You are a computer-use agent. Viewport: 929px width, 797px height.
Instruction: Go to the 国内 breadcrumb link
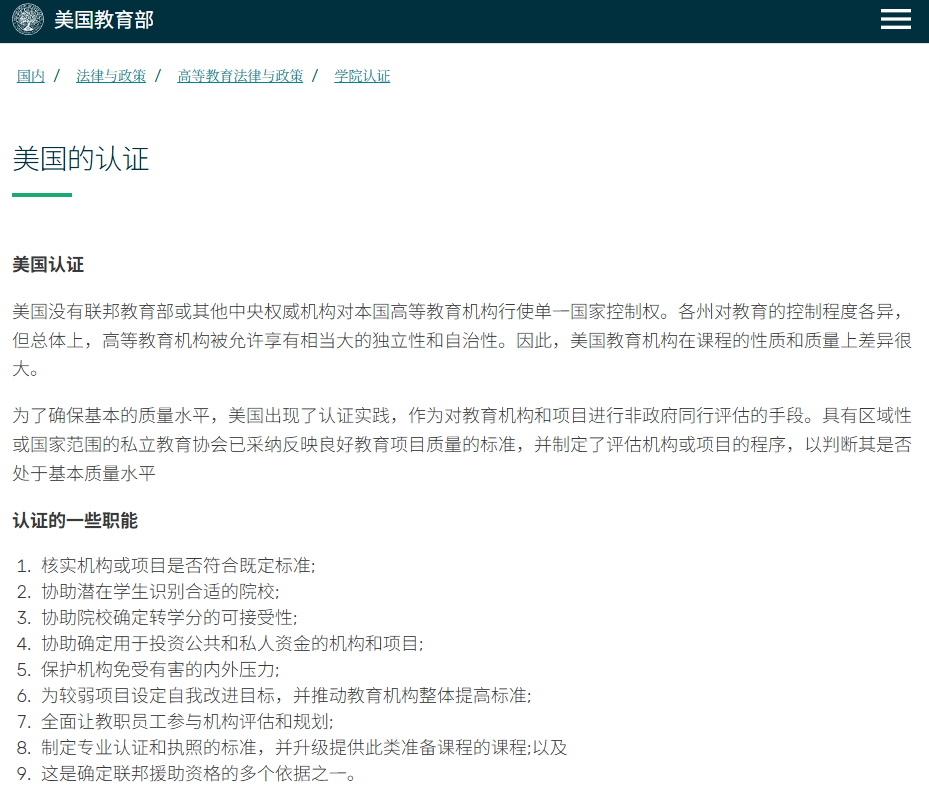pos(31,76)
